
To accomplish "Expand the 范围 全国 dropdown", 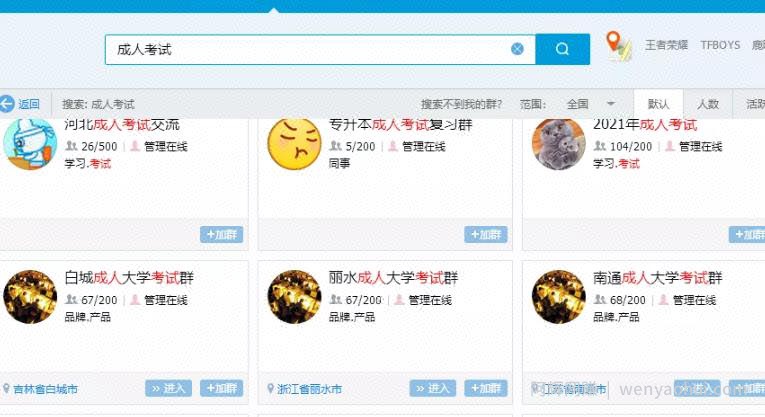I will tap(590, 104).
